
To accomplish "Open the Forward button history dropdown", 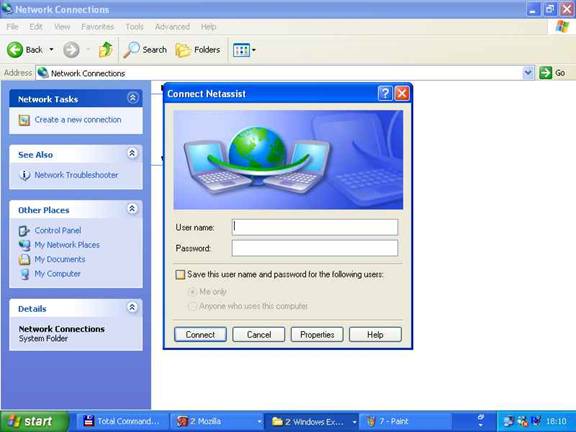I will 88,50.
